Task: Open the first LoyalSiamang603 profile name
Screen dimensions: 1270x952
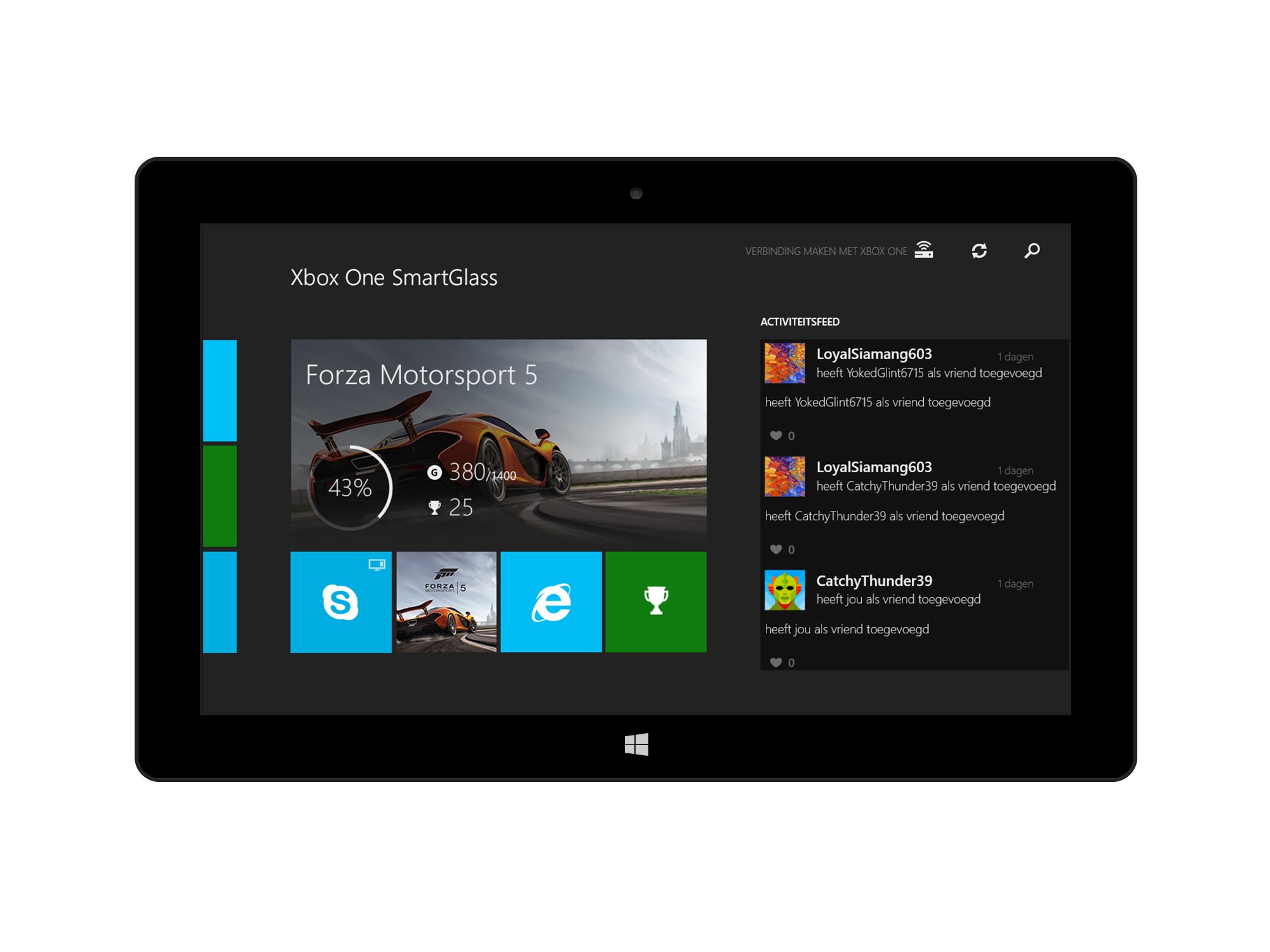Action: coord(874,354)
